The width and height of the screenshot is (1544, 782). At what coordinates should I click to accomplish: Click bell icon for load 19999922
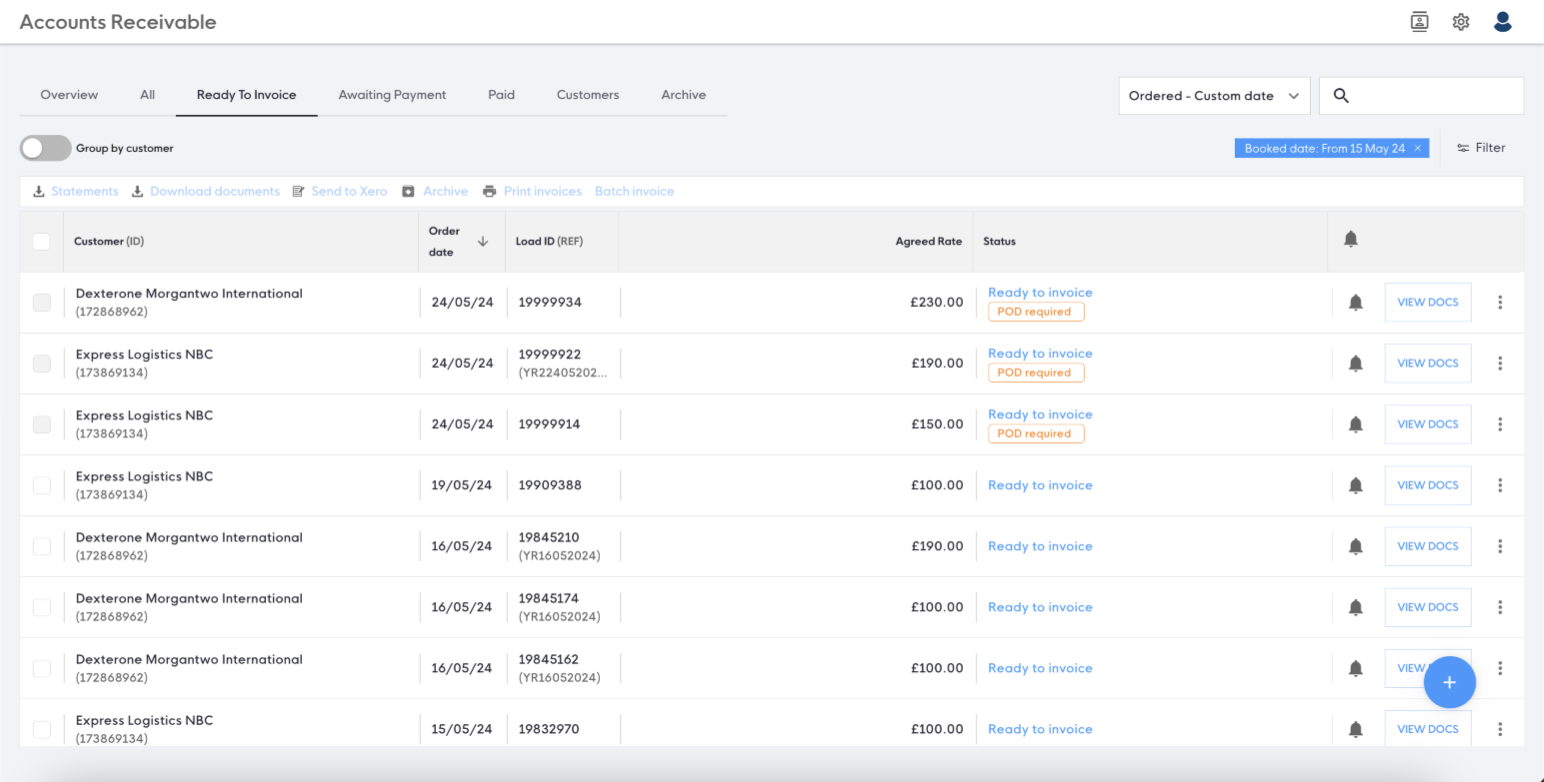[1356, 363]
